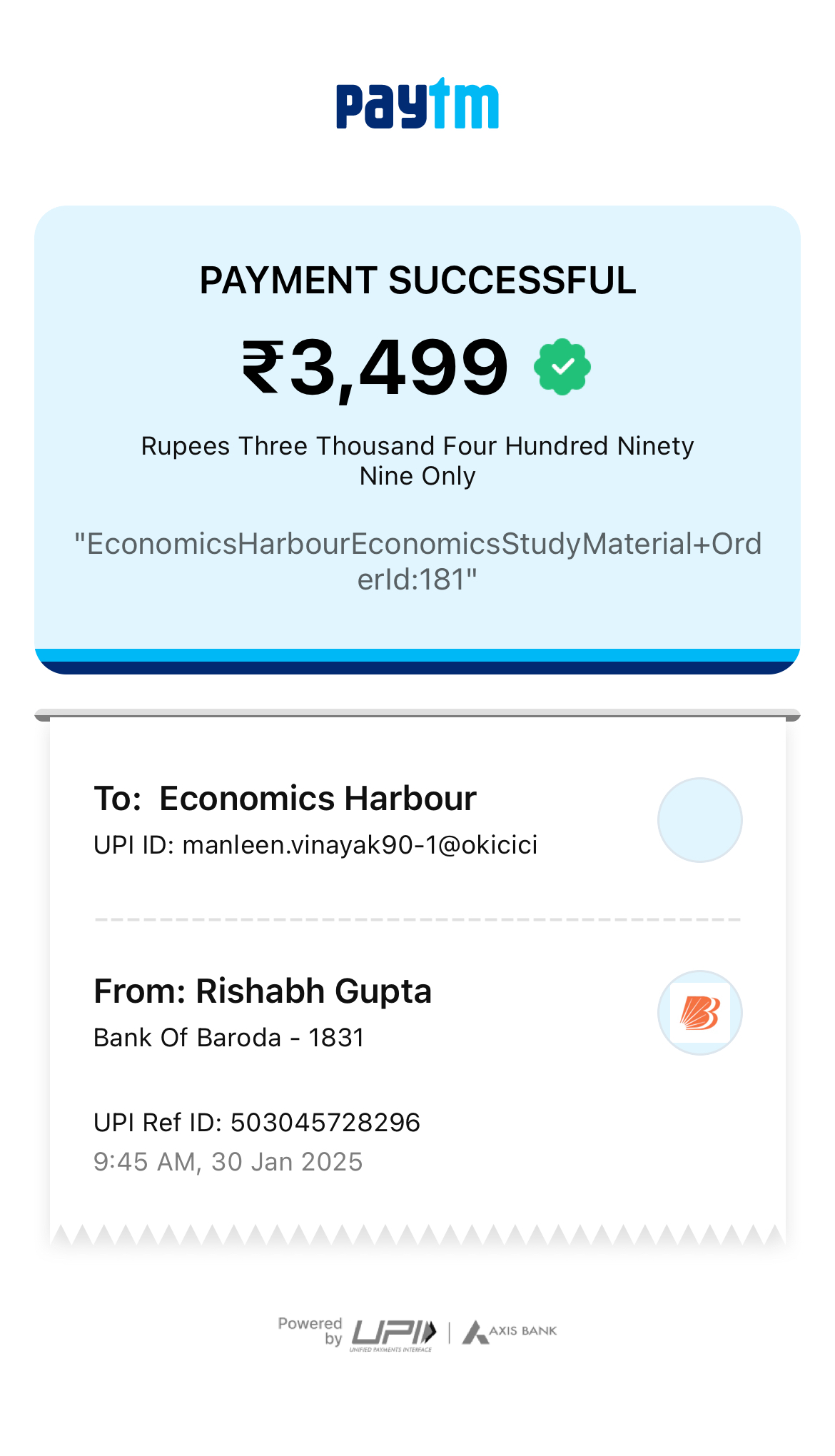Select the sender name Rishabh Gupta
835x1456 pixels.
click(x=313, y=991)
